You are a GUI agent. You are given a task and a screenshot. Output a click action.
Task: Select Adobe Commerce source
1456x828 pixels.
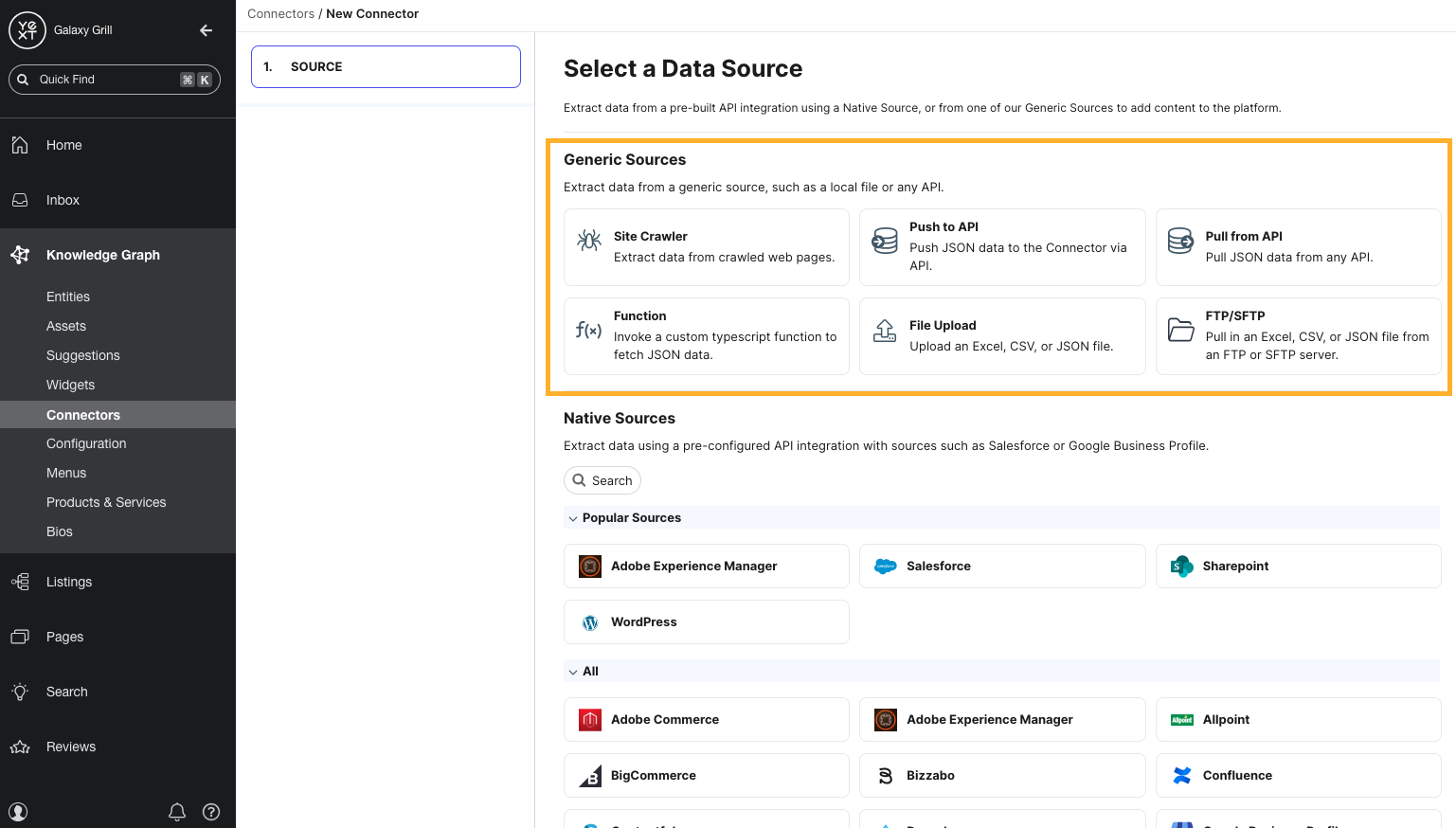(x=707, y=720)
